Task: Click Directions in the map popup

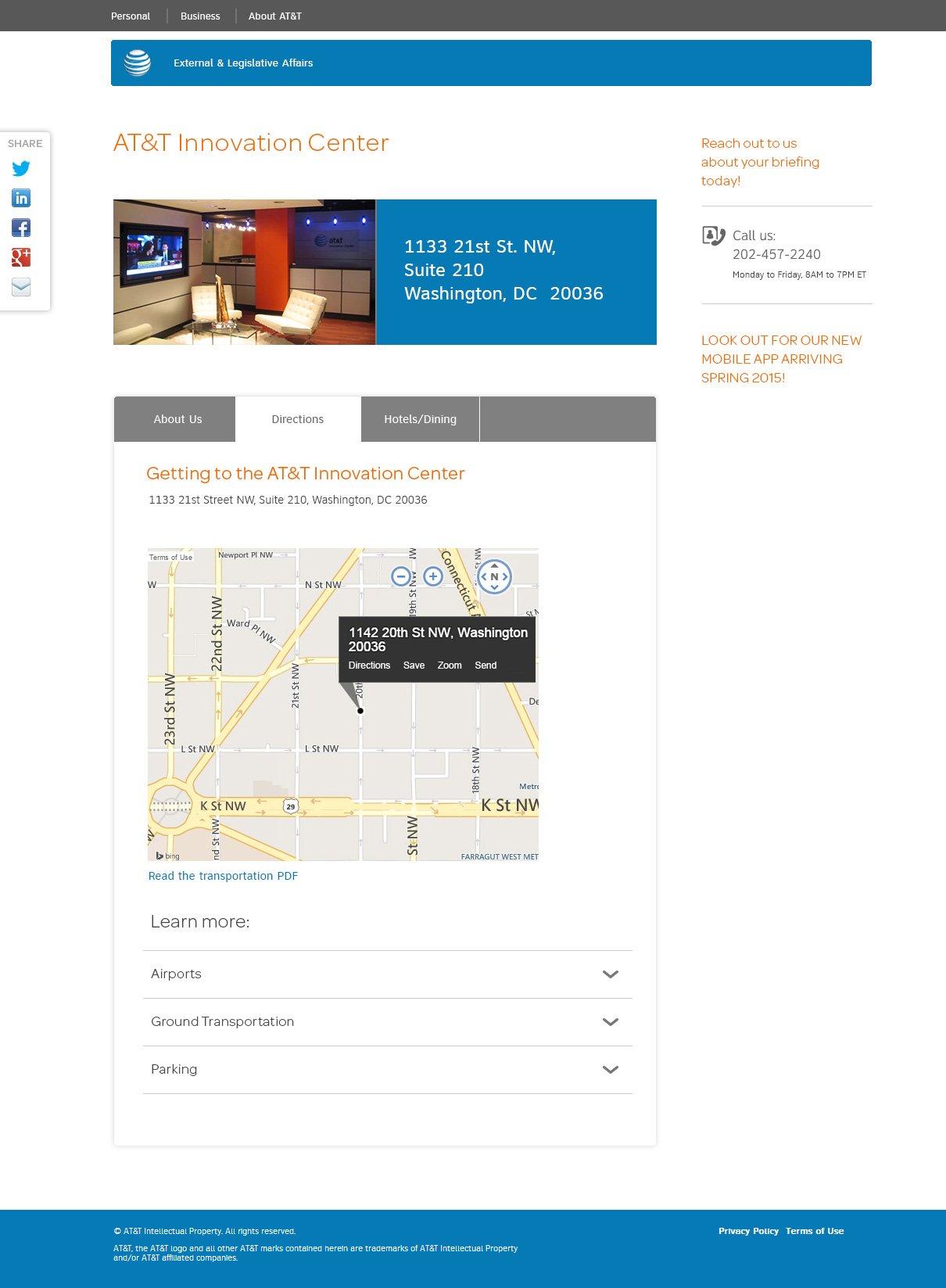Action: coord(369,666)
